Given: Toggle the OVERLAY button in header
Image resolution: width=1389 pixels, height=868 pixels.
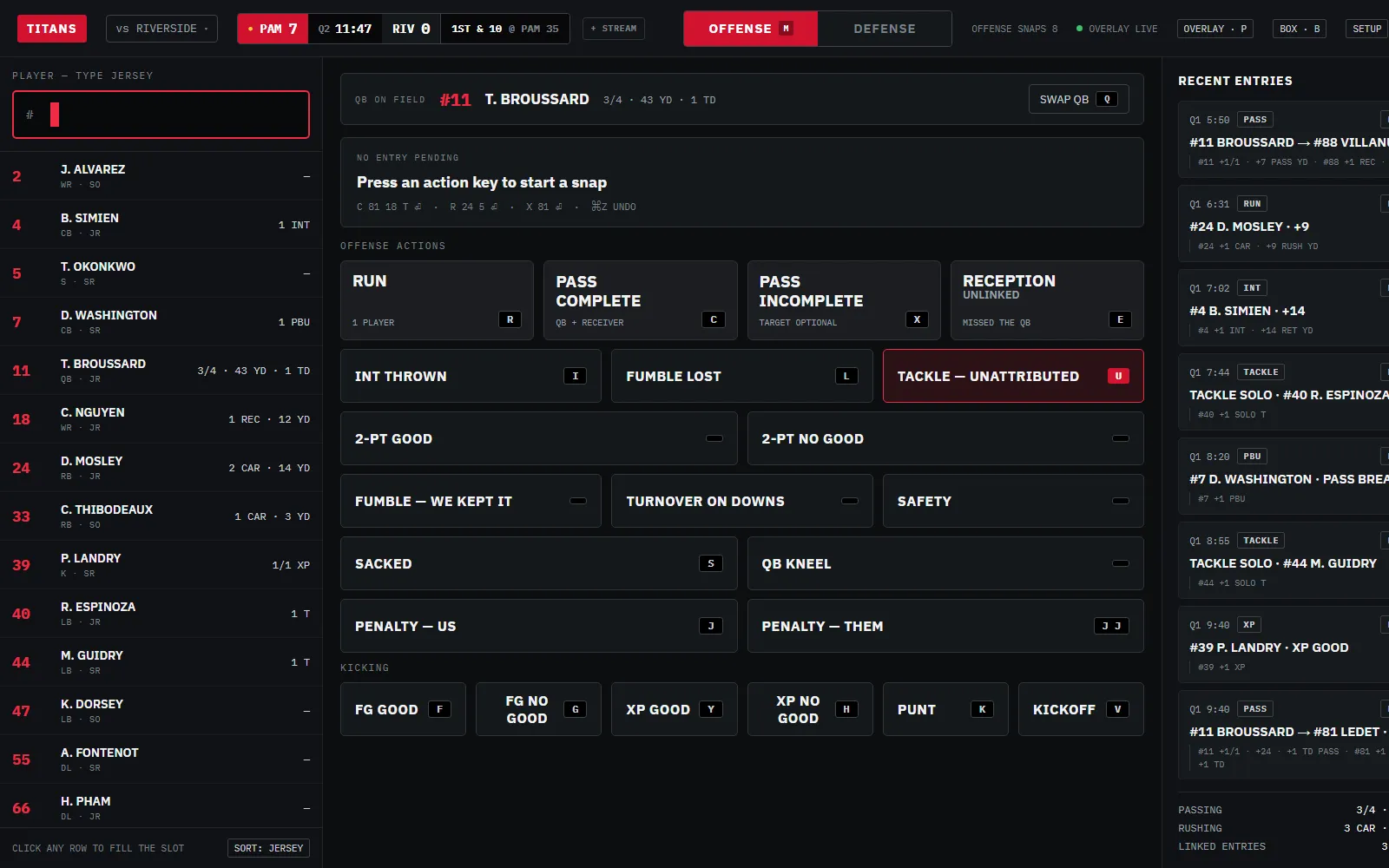Looking at the screenshot, I should tap(1215, 29).
